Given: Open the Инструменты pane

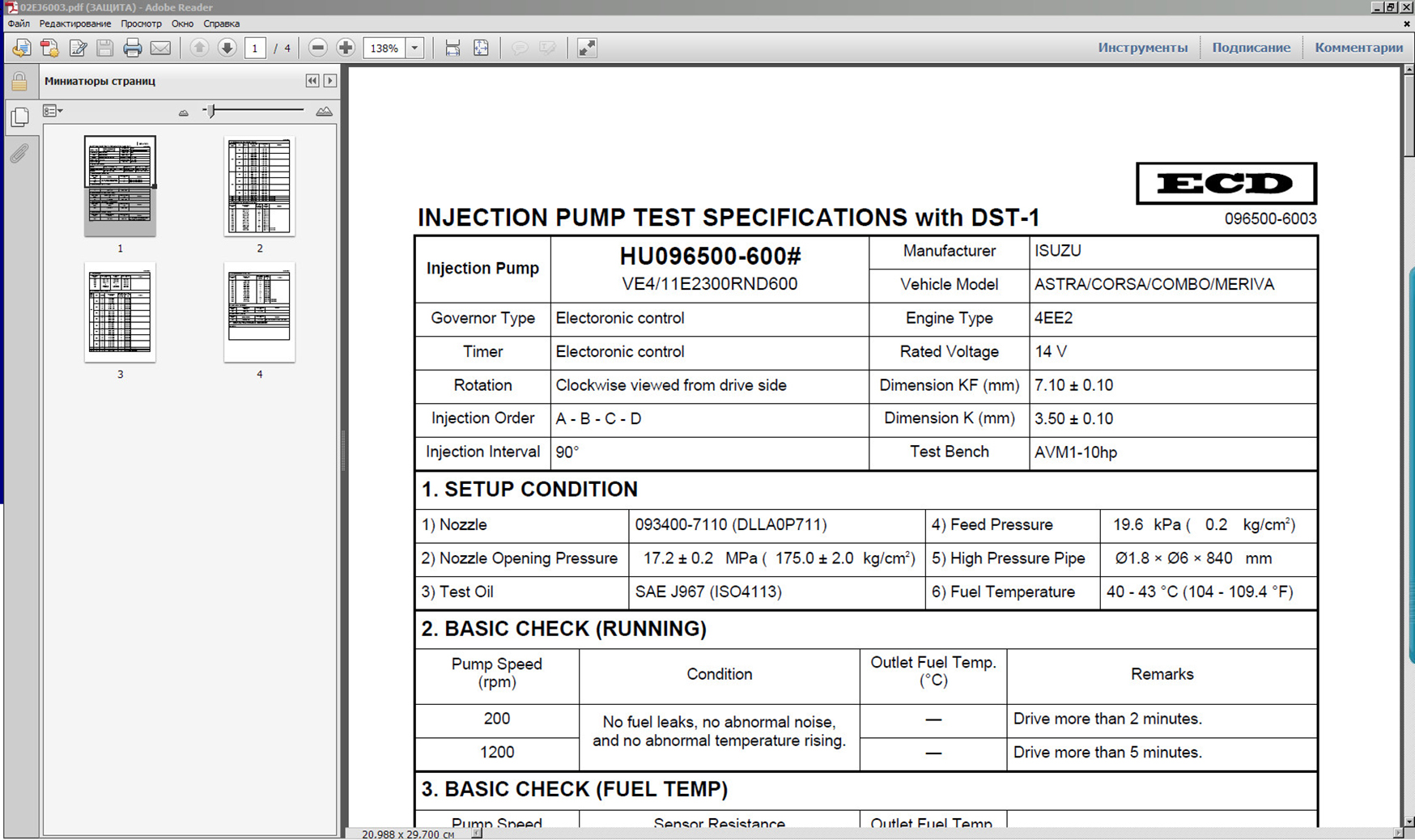Looking at the screenshot, I should coord(1142,48).
